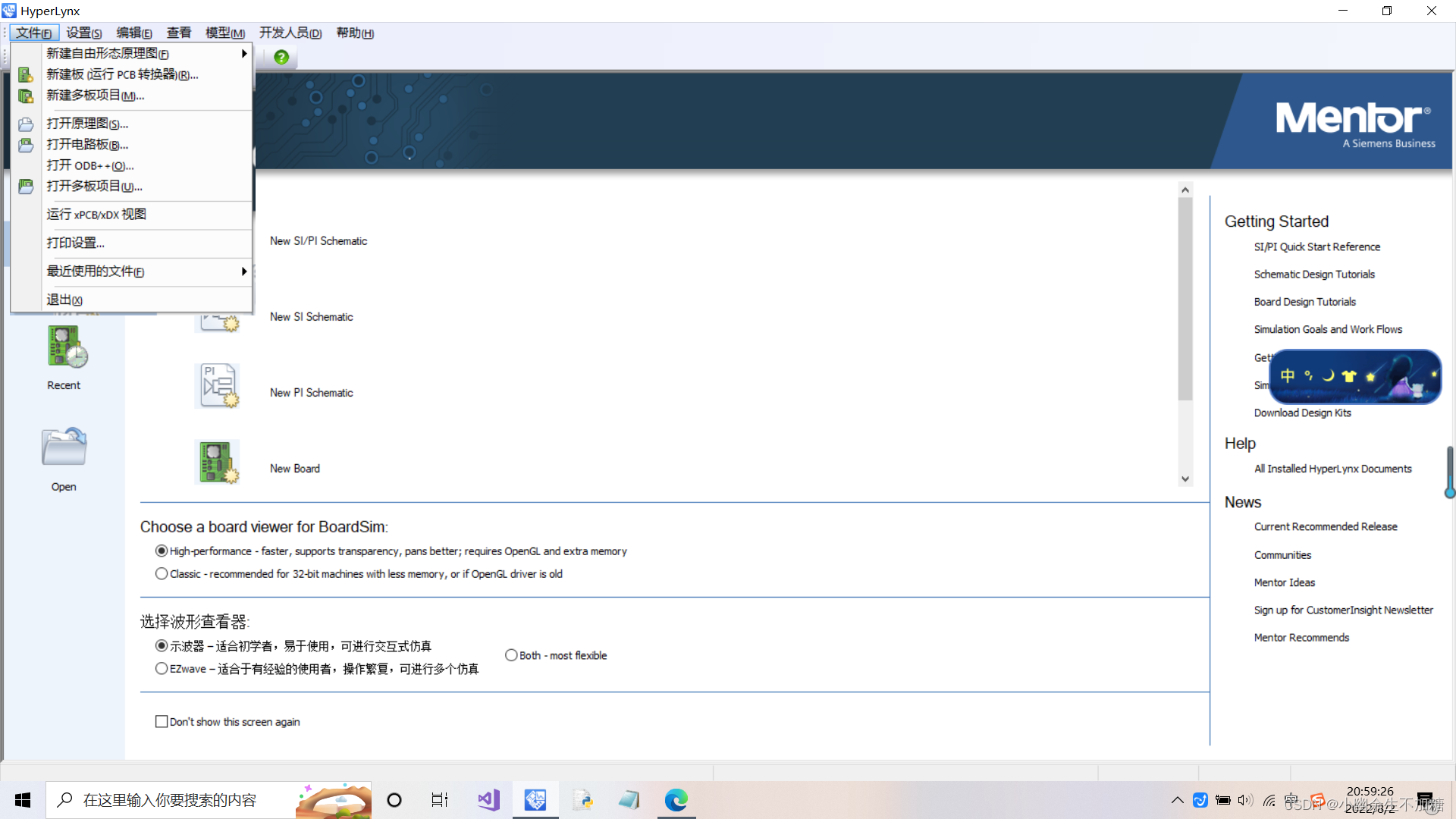Click All Installed HyperLynx Documents link
Screen dimensions: 1456x819
(1333, 468)
